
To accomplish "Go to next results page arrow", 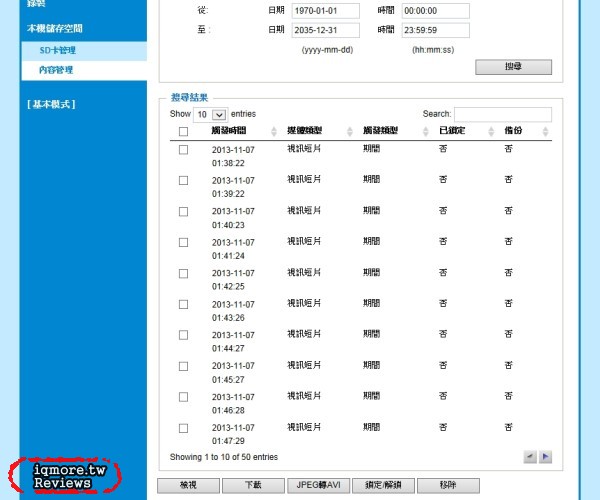I will coord(545,456).
